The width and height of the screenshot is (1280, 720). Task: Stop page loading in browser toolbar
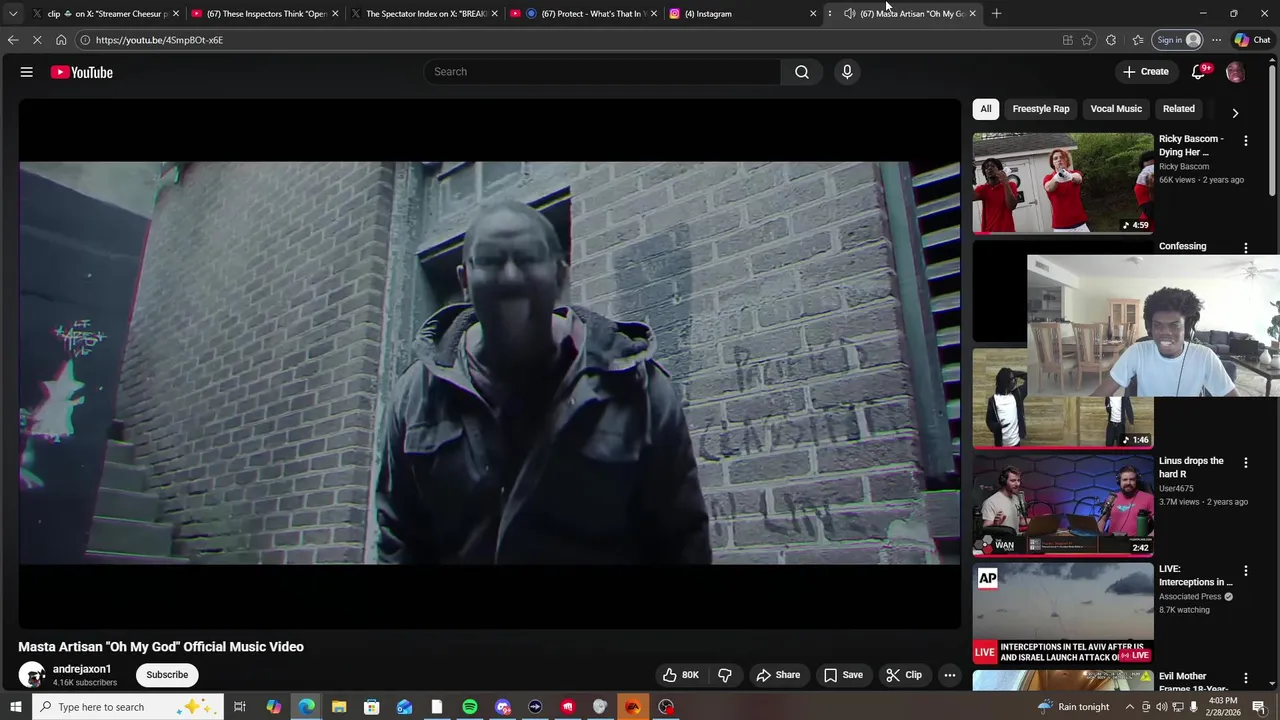[37, 40]
